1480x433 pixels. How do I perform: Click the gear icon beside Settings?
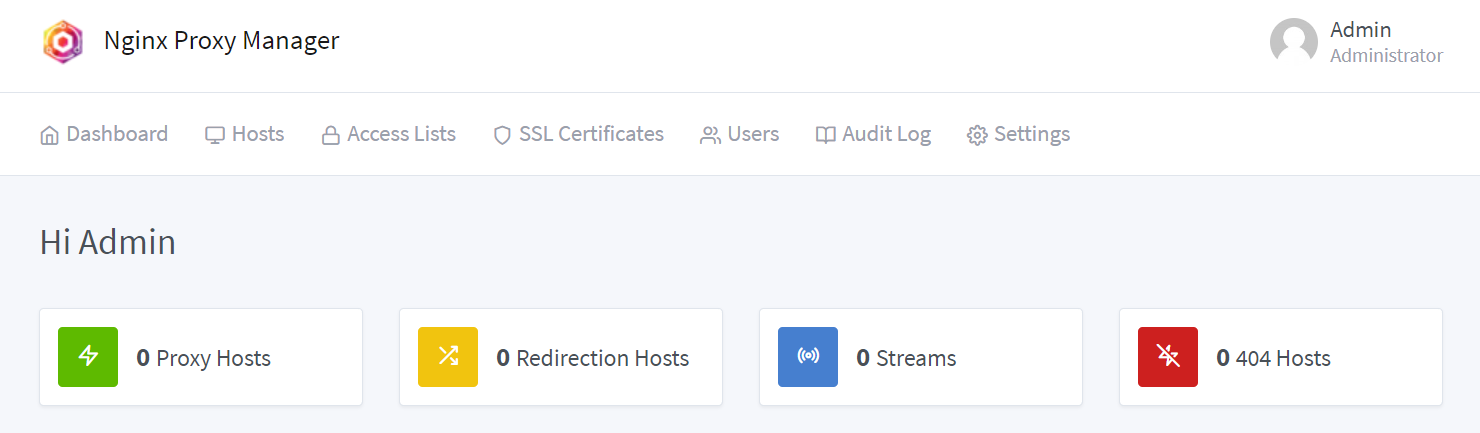pyautogui.click(x=977, y=135)
